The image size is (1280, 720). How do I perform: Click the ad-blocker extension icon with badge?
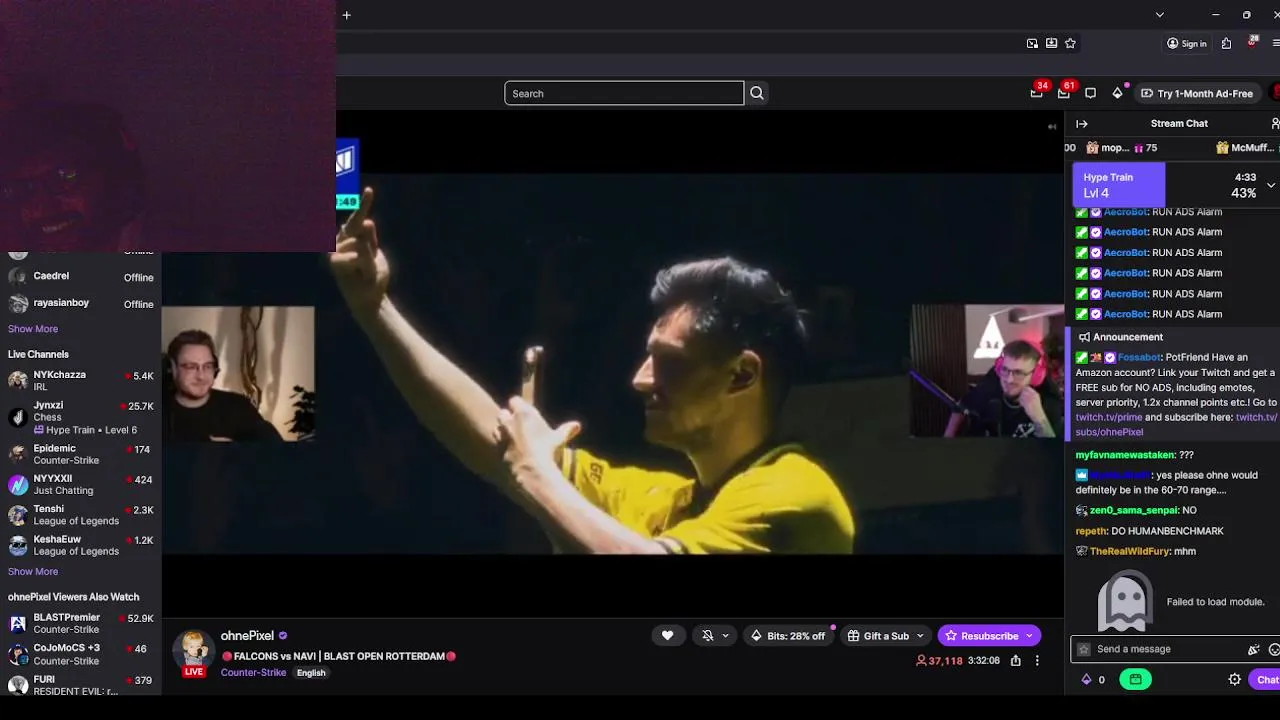[1252, 42]
